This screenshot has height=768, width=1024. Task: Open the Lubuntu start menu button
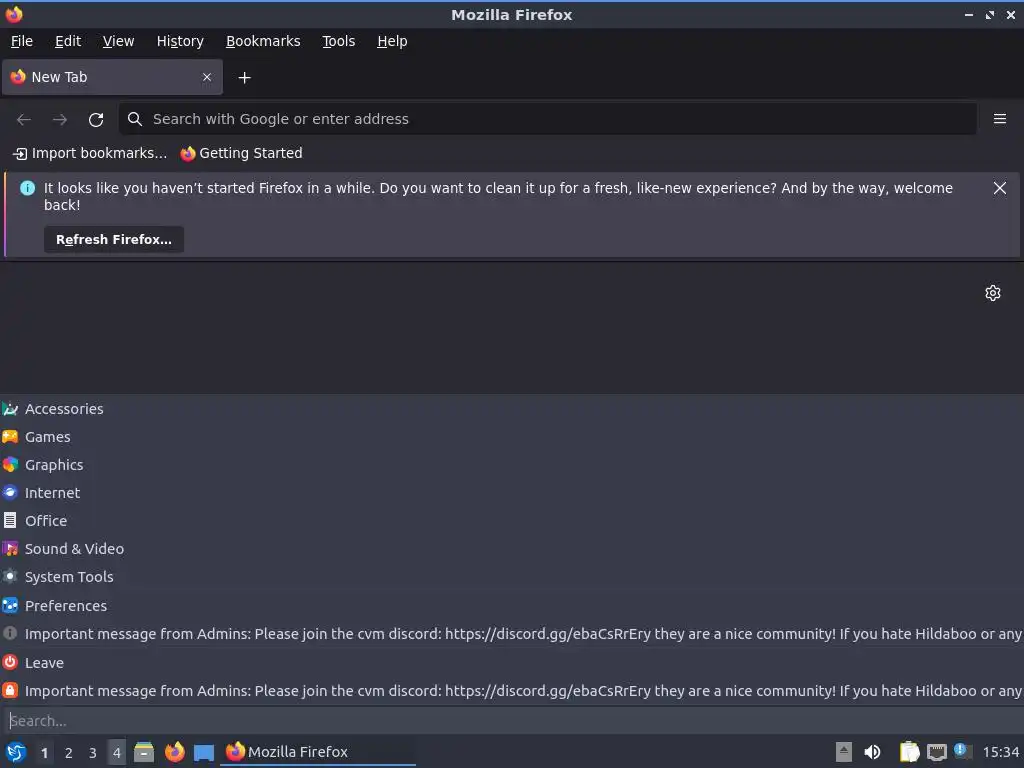point(16,752)
